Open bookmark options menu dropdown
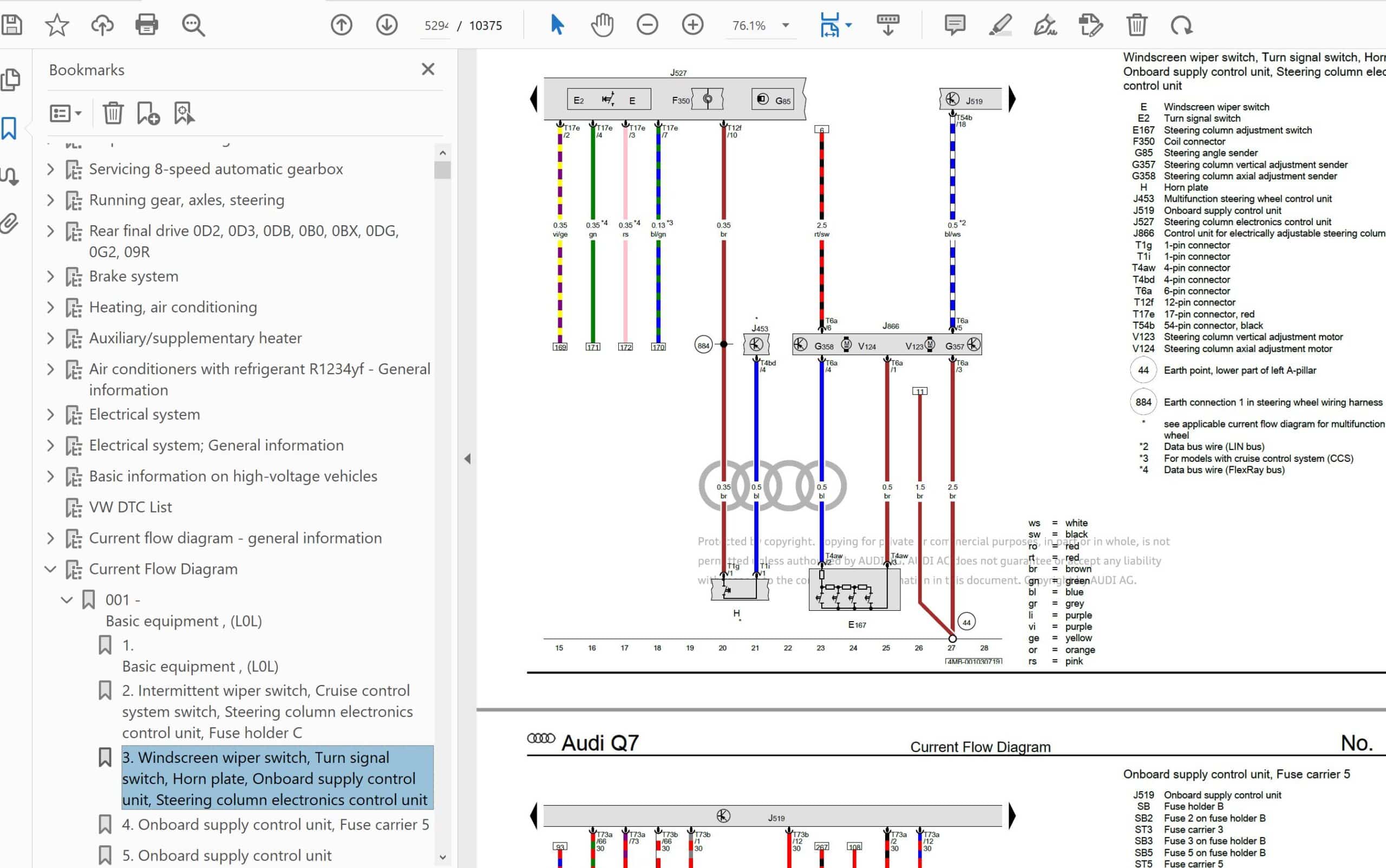This screenshot has width=1386, height=868. (66, 113)
